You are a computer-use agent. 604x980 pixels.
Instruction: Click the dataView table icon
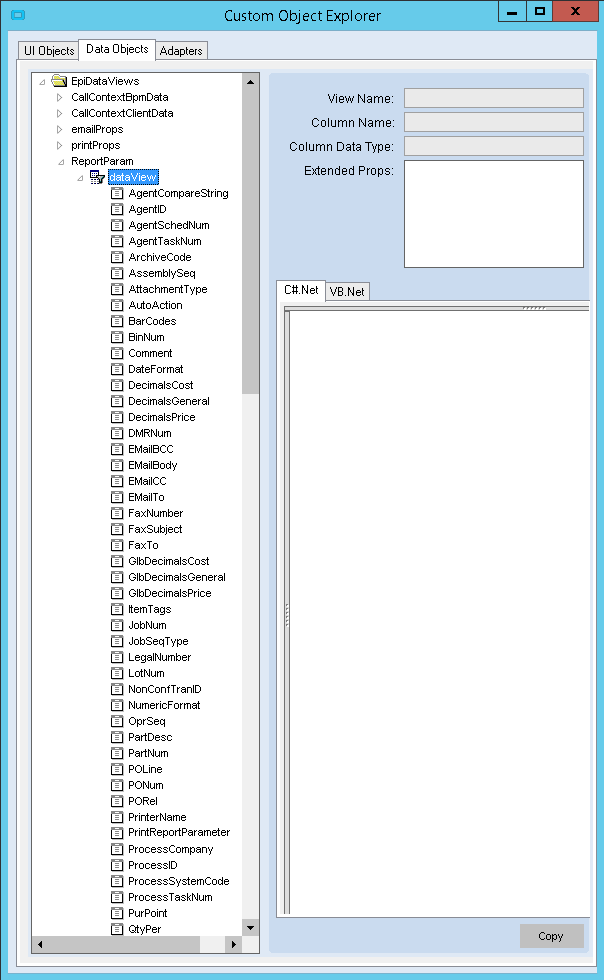tap(97, 178)
